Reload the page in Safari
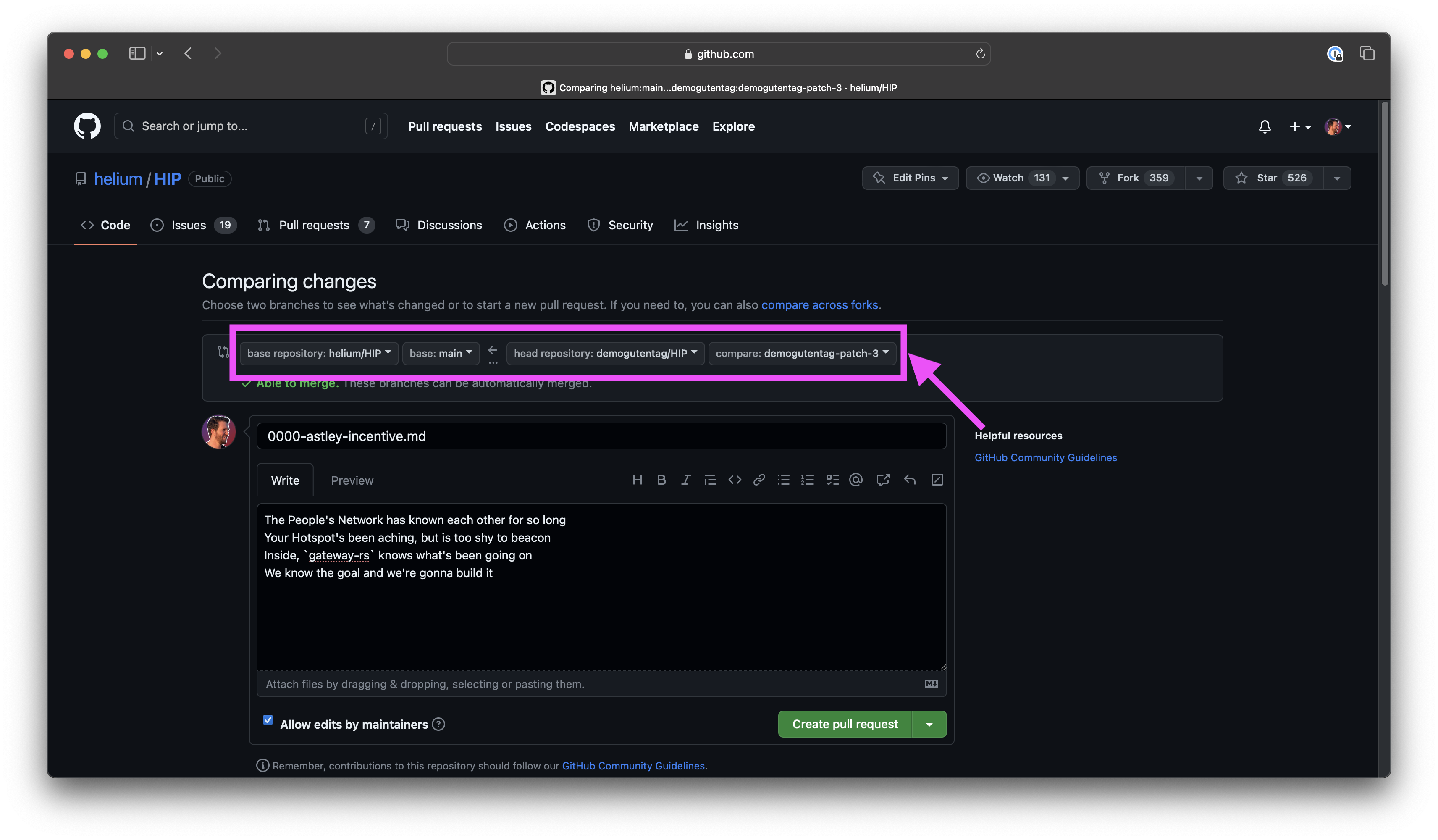 tap(980, 54)
